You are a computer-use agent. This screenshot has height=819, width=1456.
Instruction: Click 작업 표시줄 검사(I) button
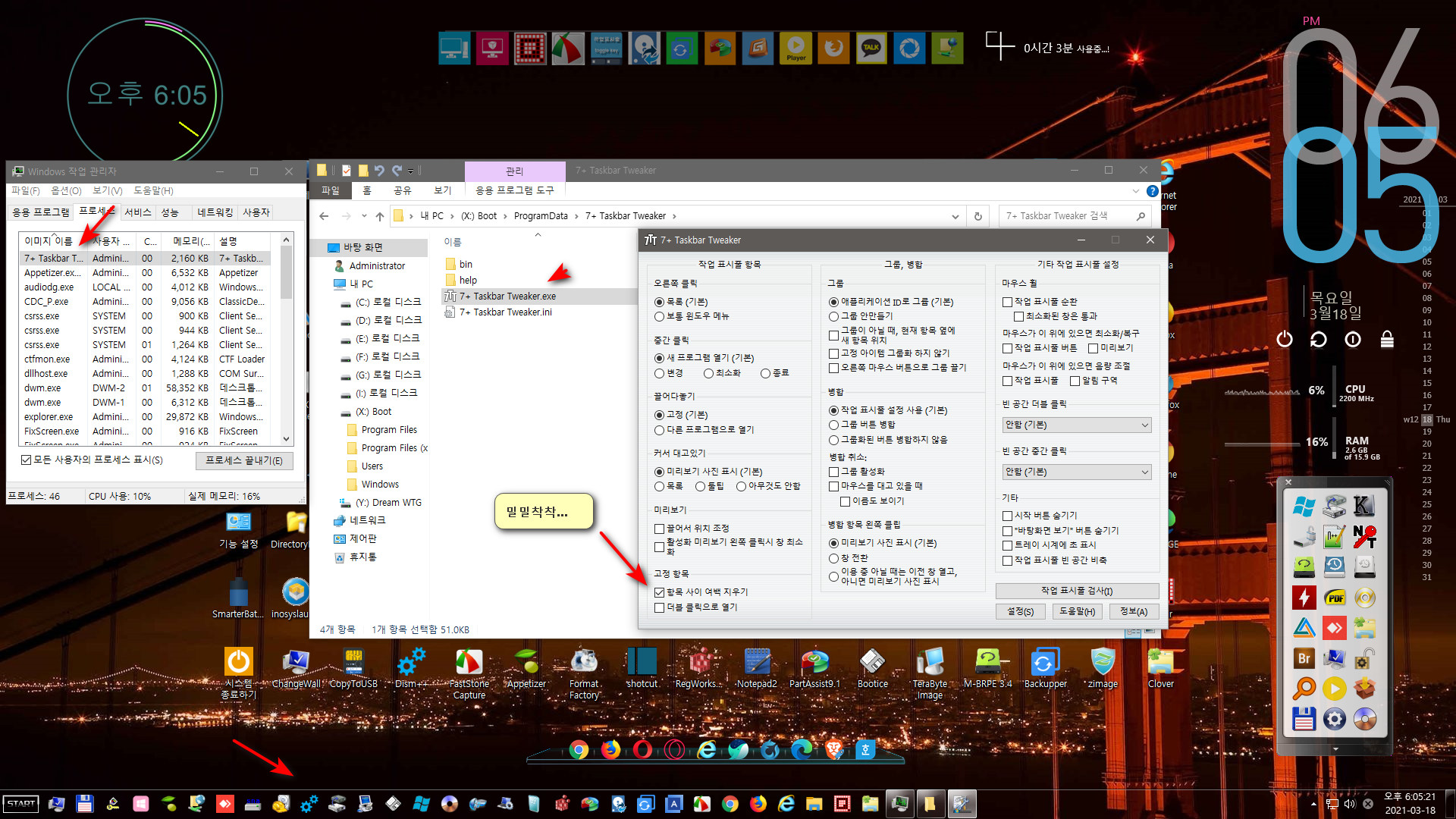pos(1077,591)
